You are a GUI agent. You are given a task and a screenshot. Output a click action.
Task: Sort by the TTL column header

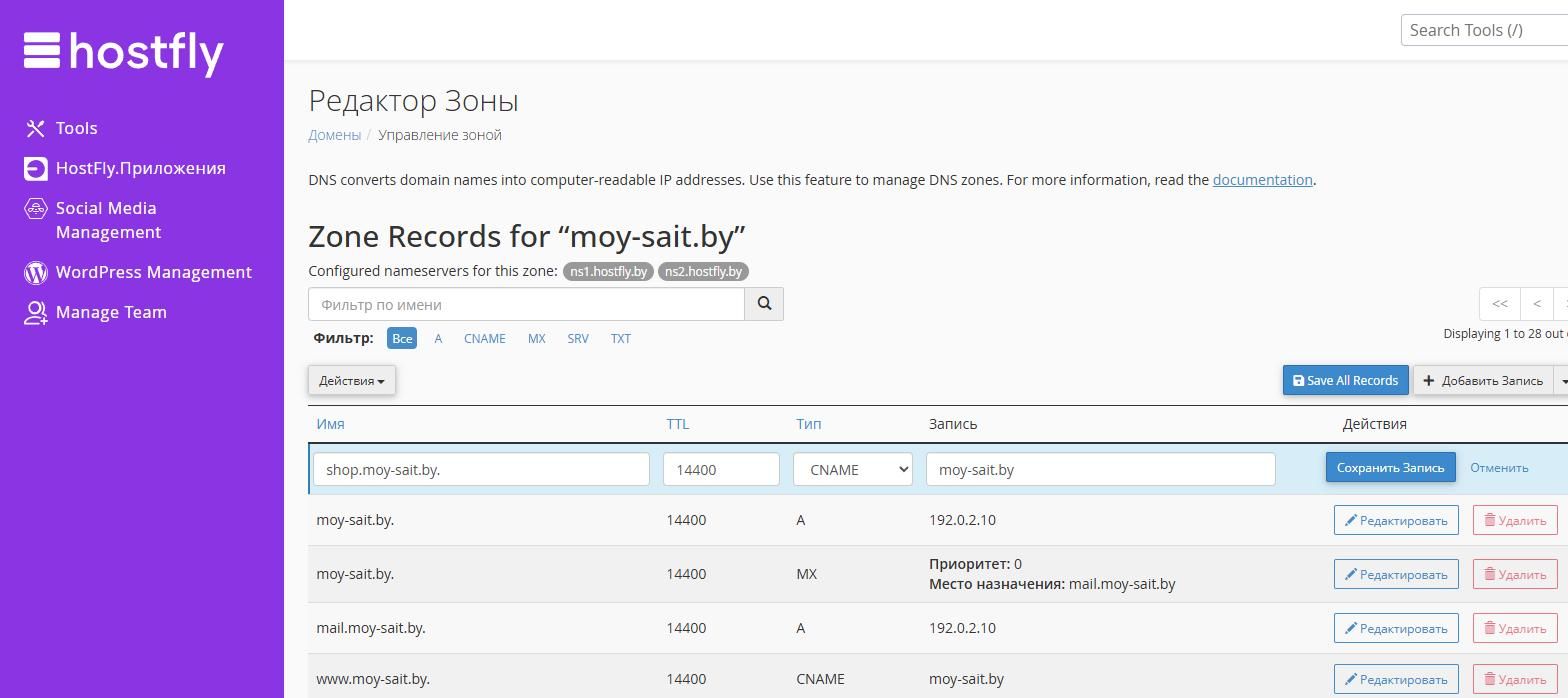678,424
